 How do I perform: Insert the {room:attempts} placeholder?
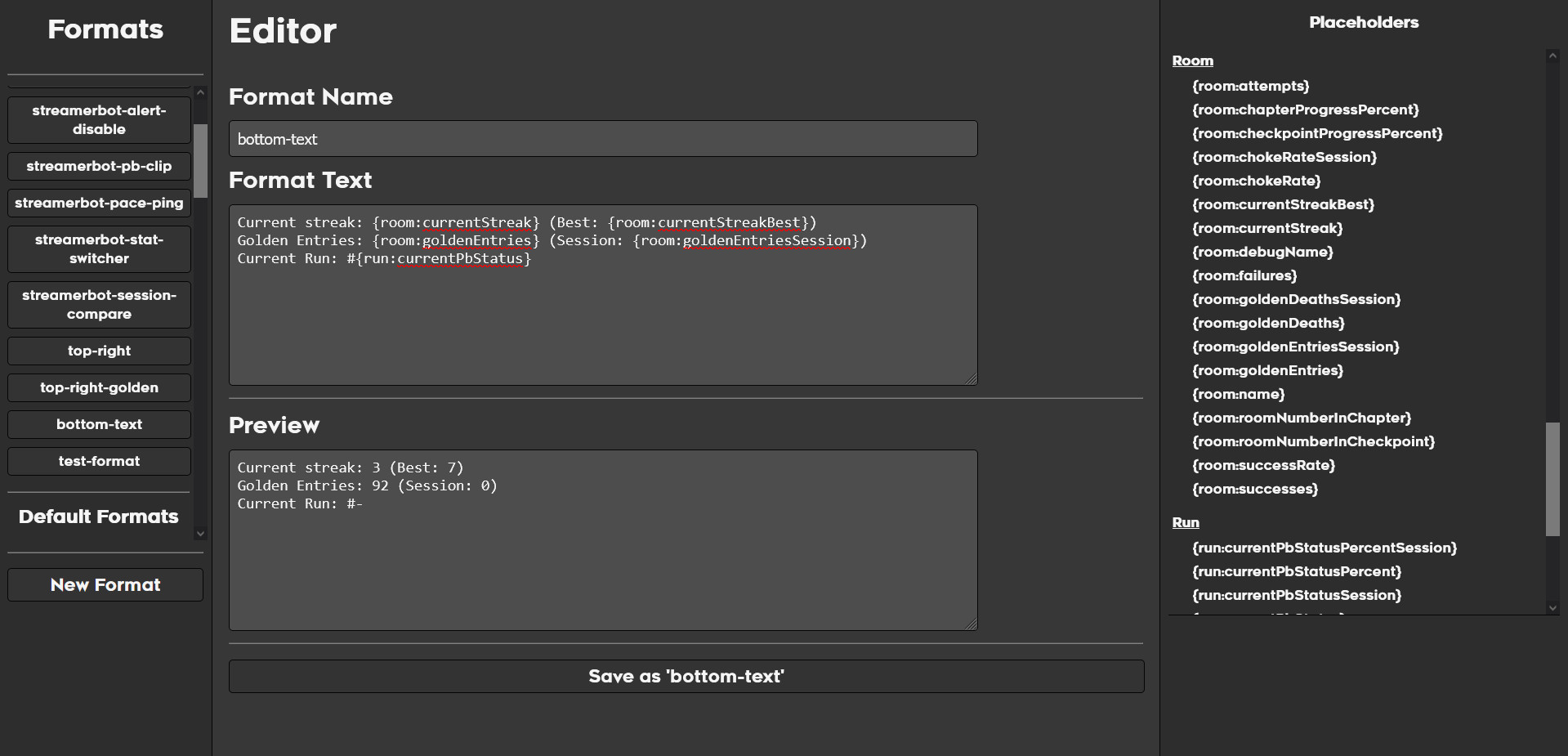point(1250,86)
